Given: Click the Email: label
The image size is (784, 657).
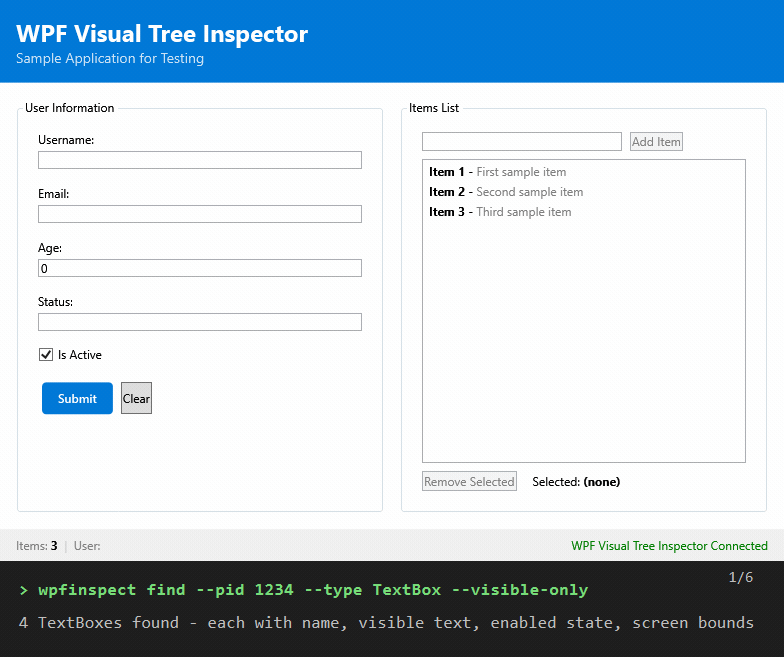Looking at the screenshot, I should pyautogui.click(x=54, y=194).
